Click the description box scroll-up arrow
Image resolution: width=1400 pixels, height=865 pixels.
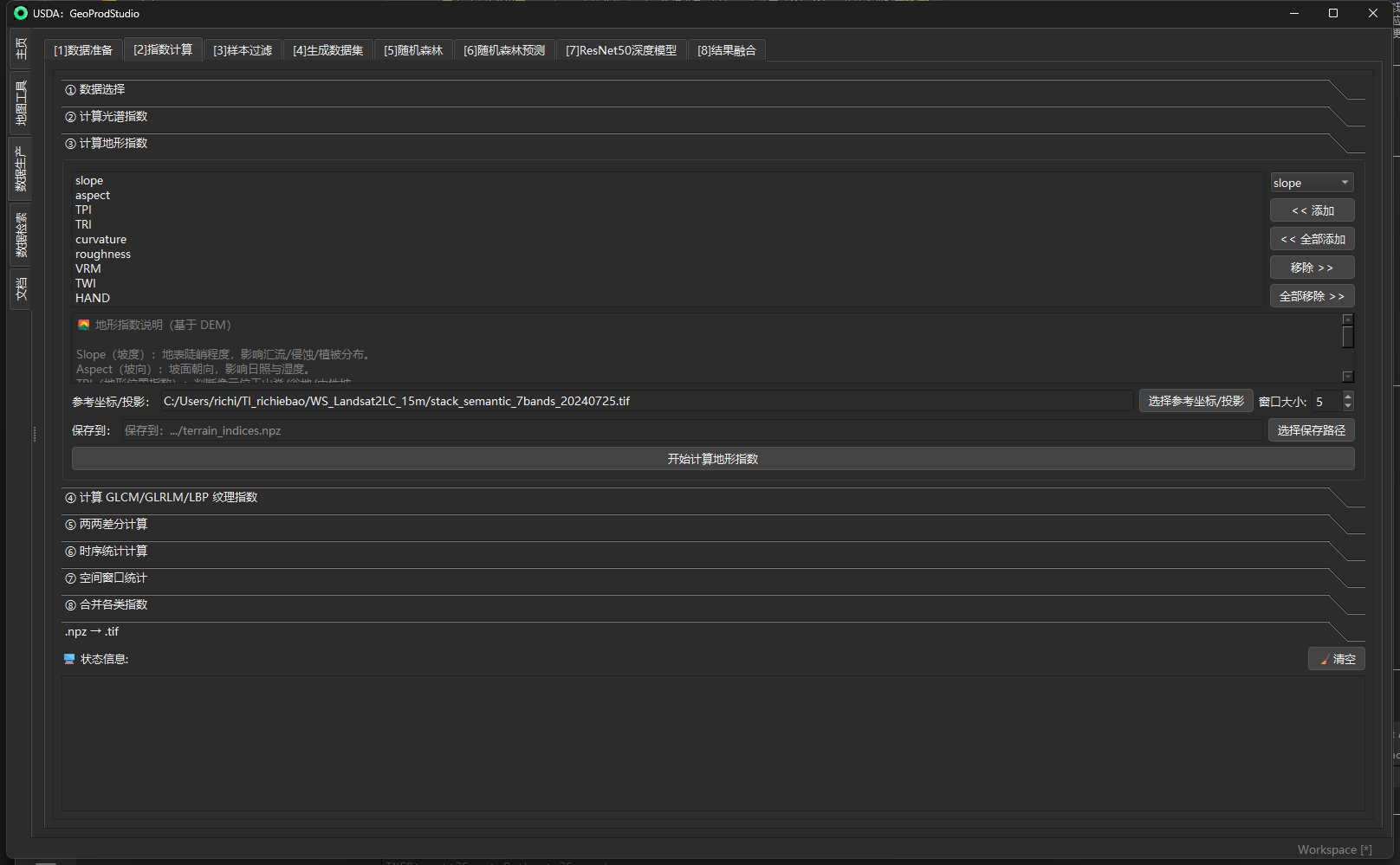click(x=1347, y=320)
